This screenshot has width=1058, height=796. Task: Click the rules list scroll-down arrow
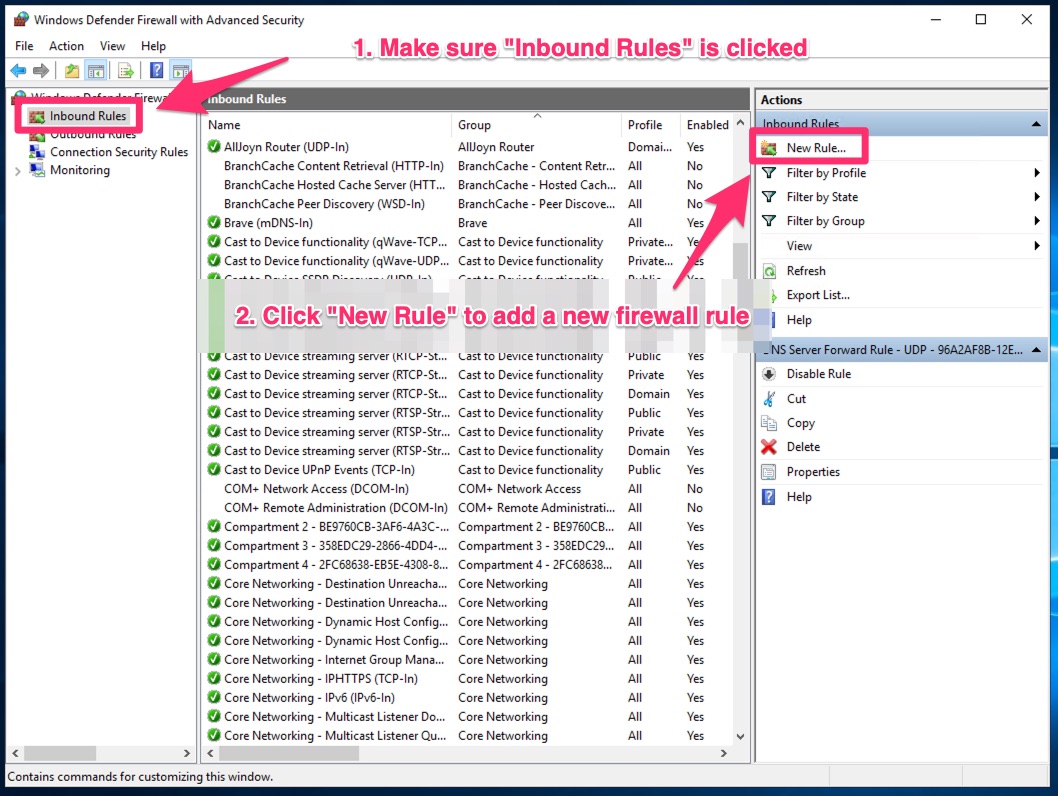pyautogui.click(x=740, y=735)
